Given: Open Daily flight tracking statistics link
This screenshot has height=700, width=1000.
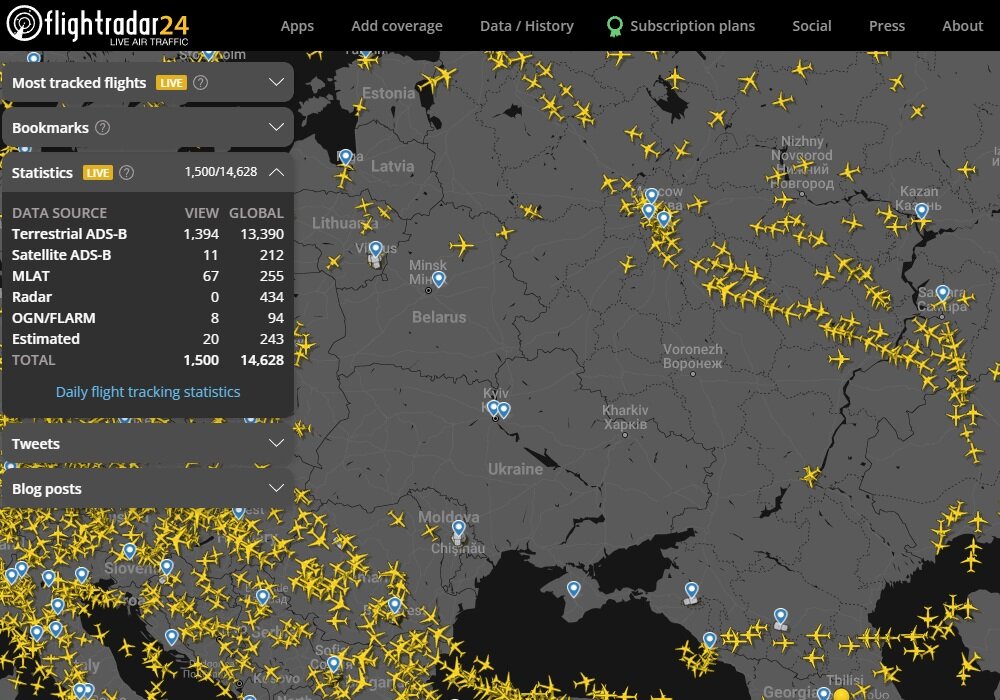Looking at the screenshot, I should 148,392.
